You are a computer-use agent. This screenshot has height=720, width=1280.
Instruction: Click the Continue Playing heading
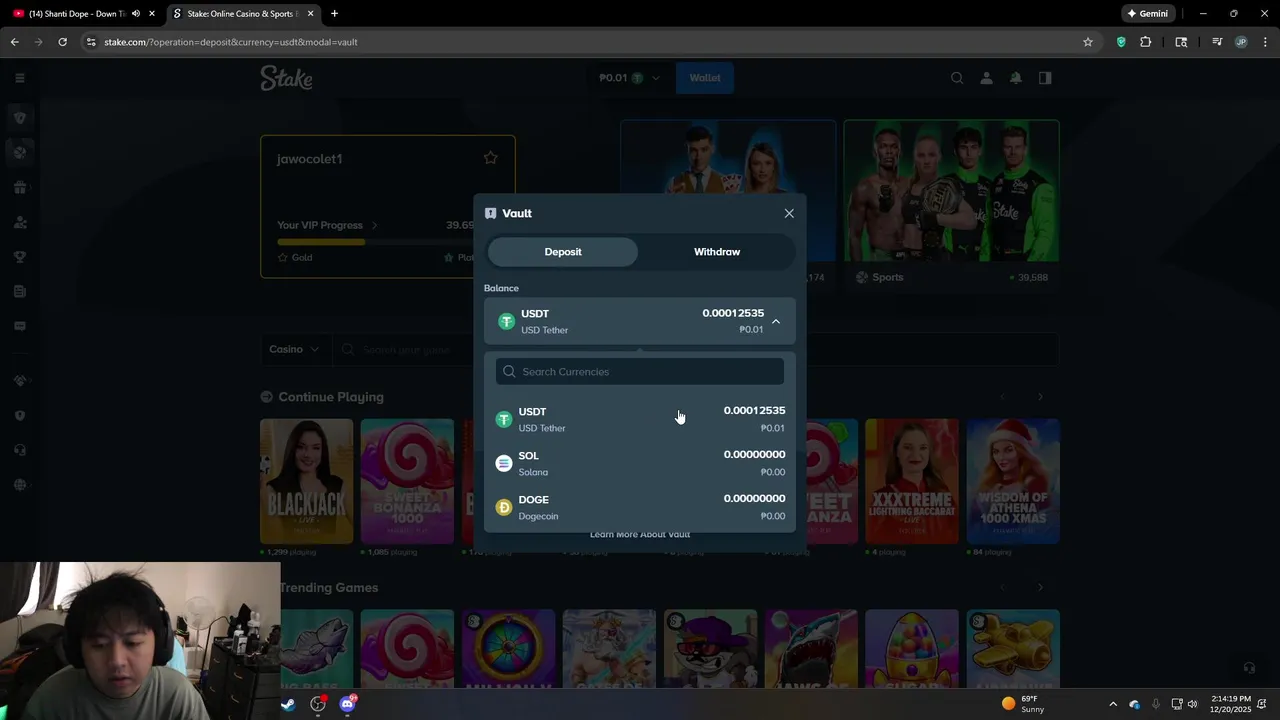(x=331, y=397)
